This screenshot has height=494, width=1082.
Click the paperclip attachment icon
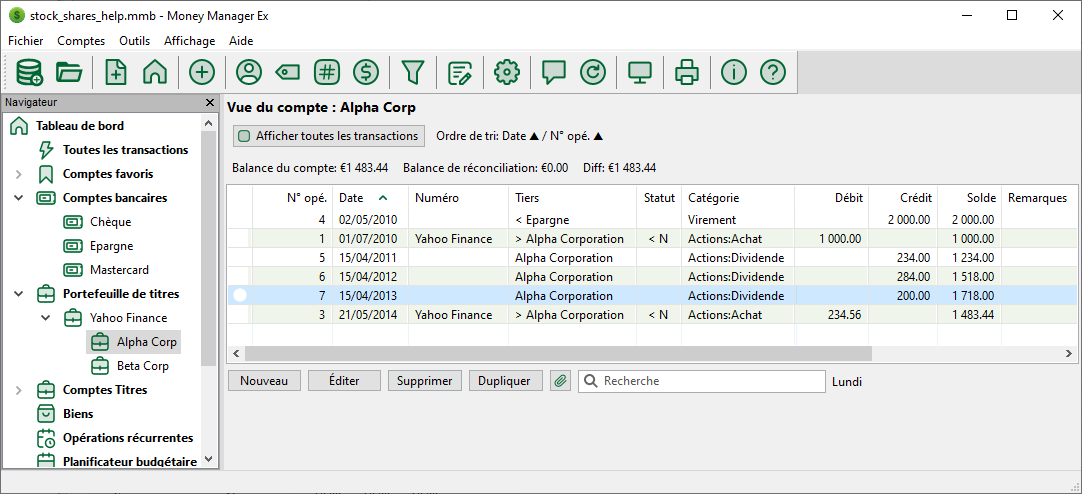click(x=560, y=380)
